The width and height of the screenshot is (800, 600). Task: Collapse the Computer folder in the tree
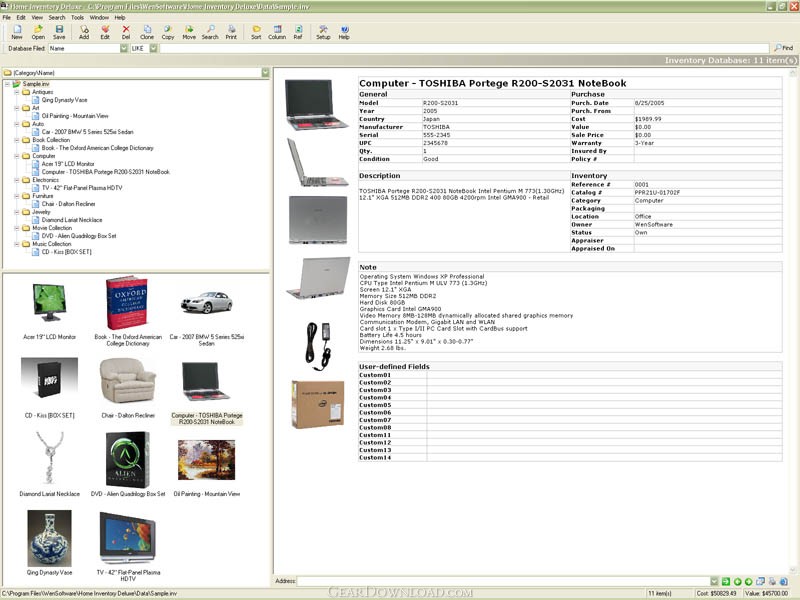17,156
